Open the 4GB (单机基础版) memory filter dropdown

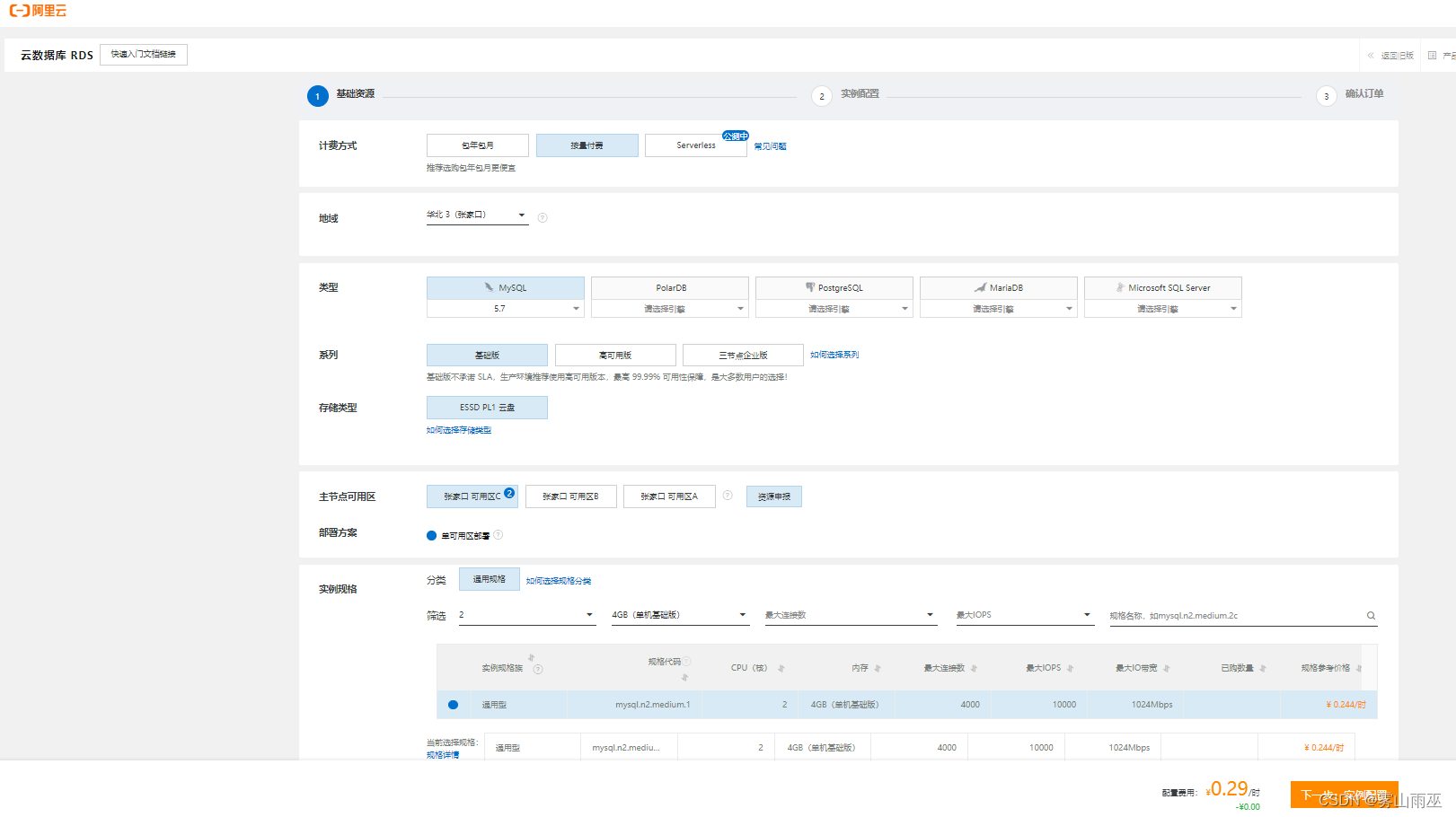[680, 615]
